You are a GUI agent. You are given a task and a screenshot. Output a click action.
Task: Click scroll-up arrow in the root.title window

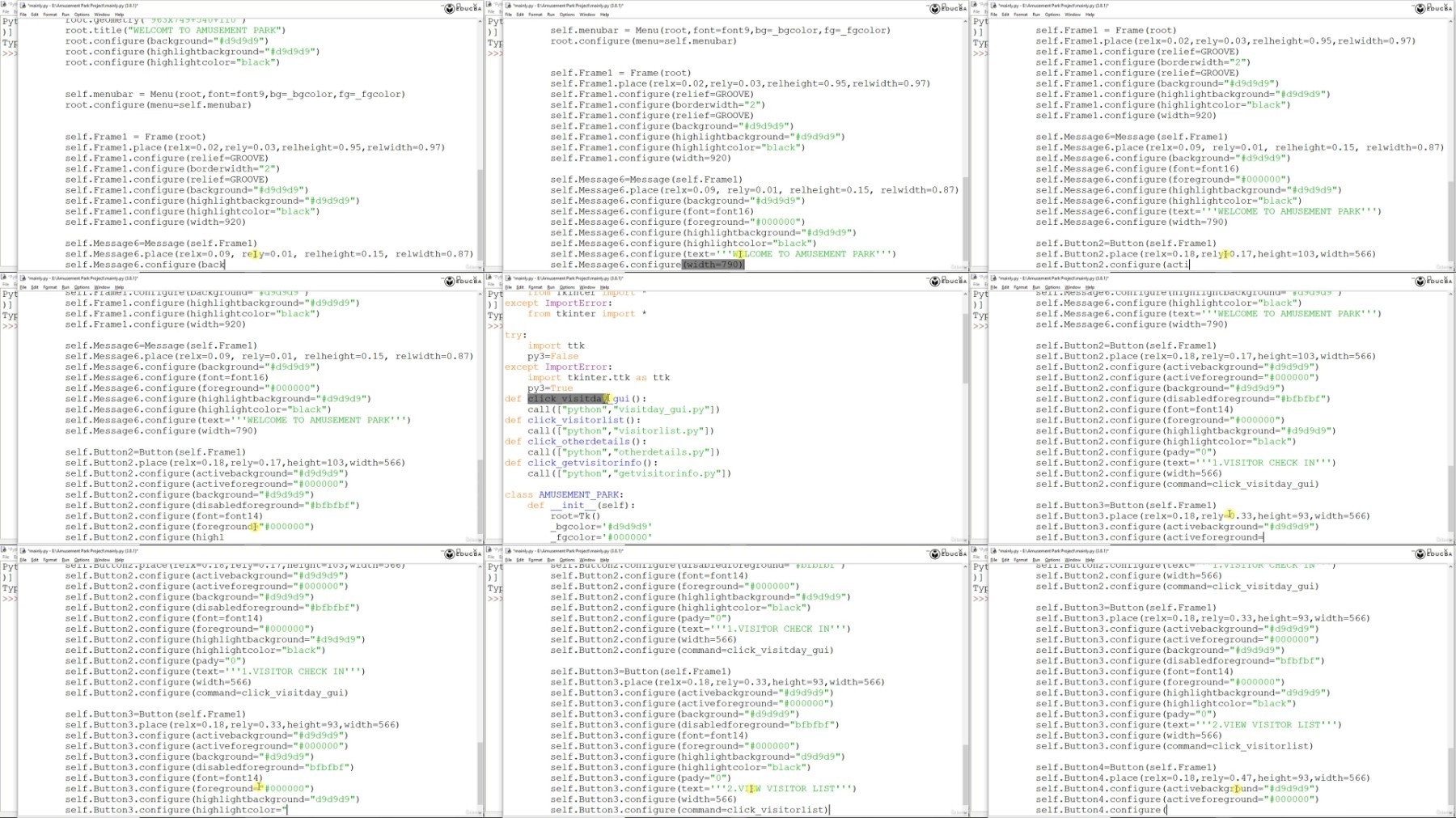coord(478,22)
